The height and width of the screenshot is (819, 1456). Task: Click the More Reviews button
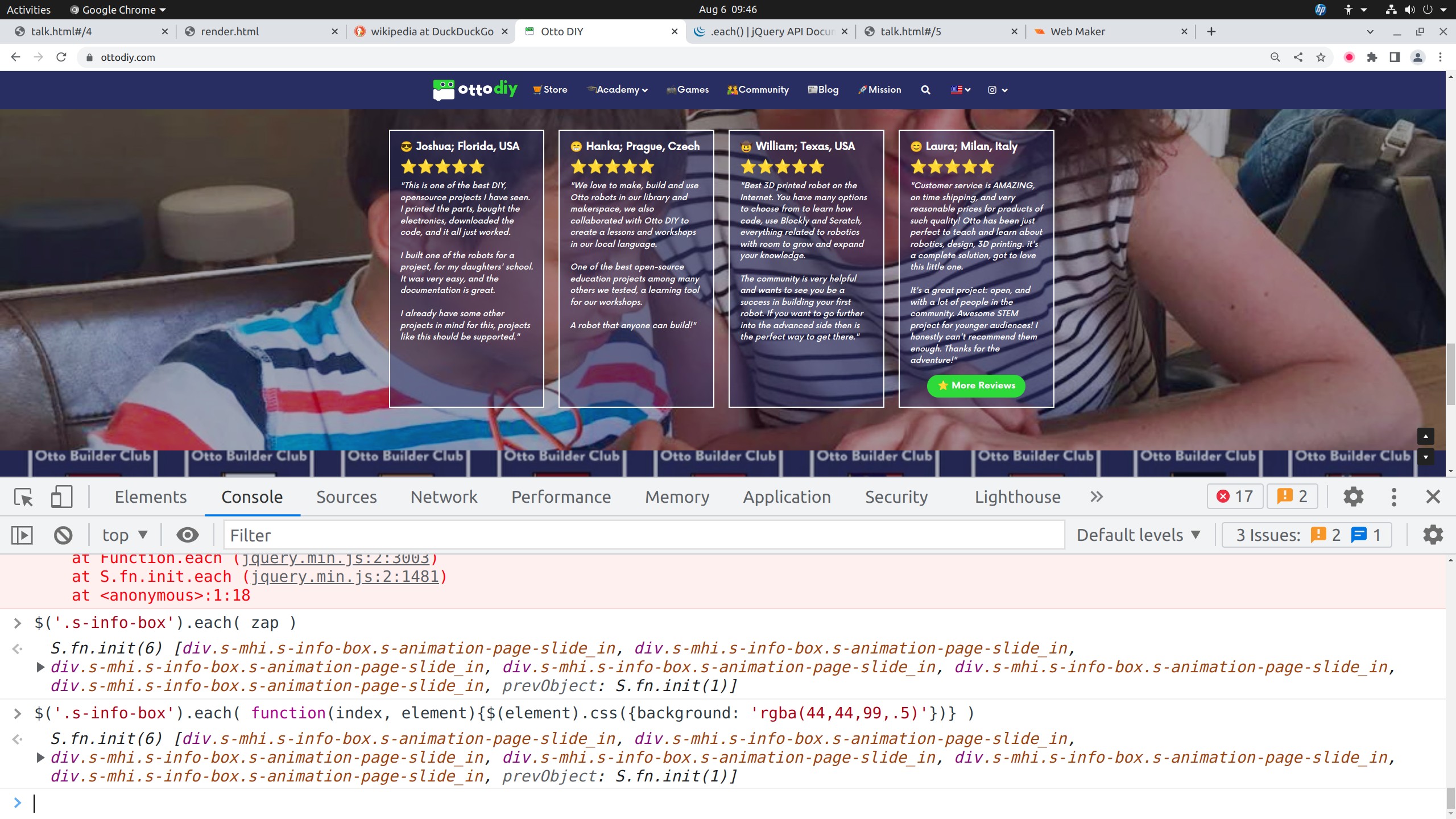click(976, 386)
